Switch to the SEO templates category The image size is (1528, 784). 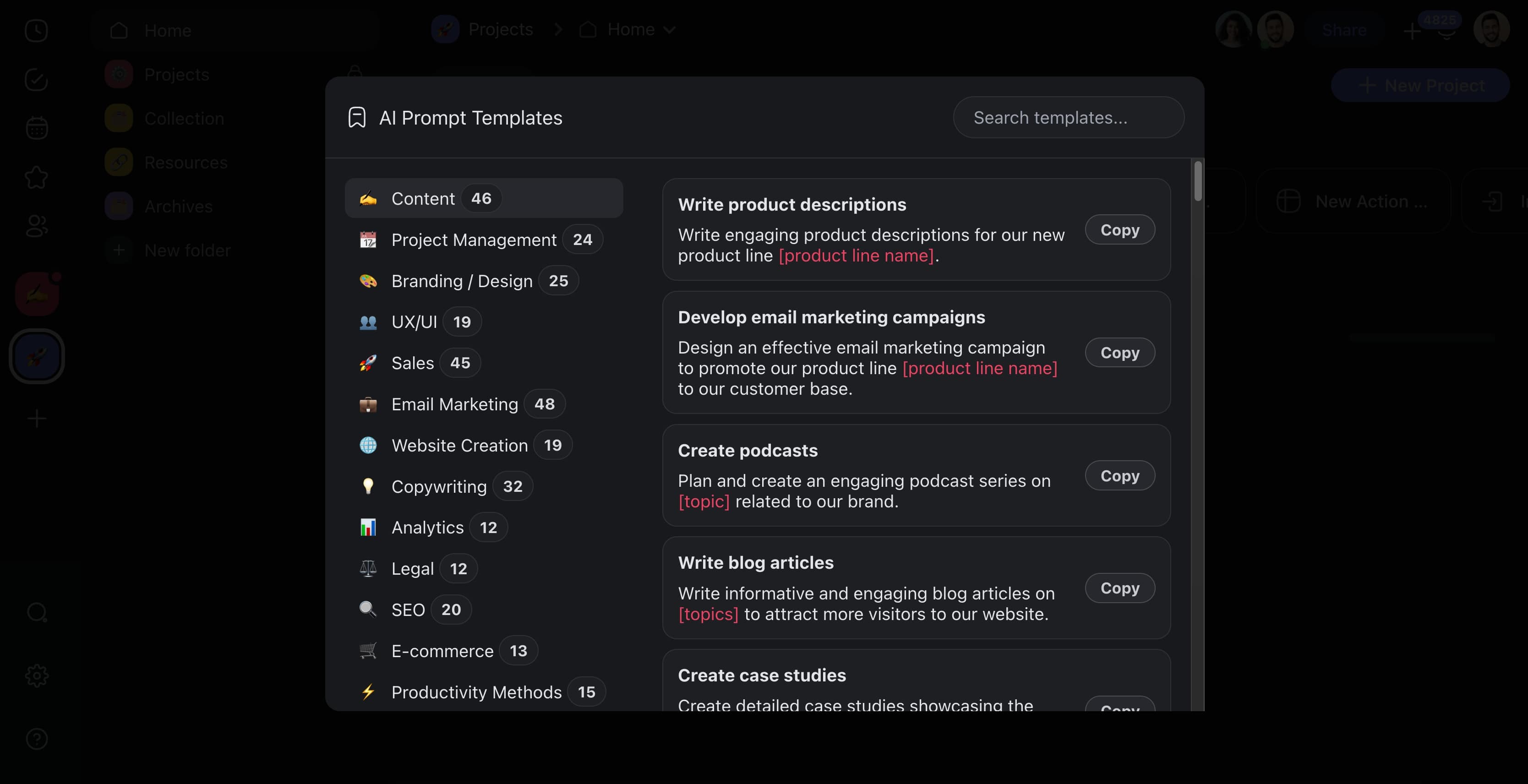(408, 610)
